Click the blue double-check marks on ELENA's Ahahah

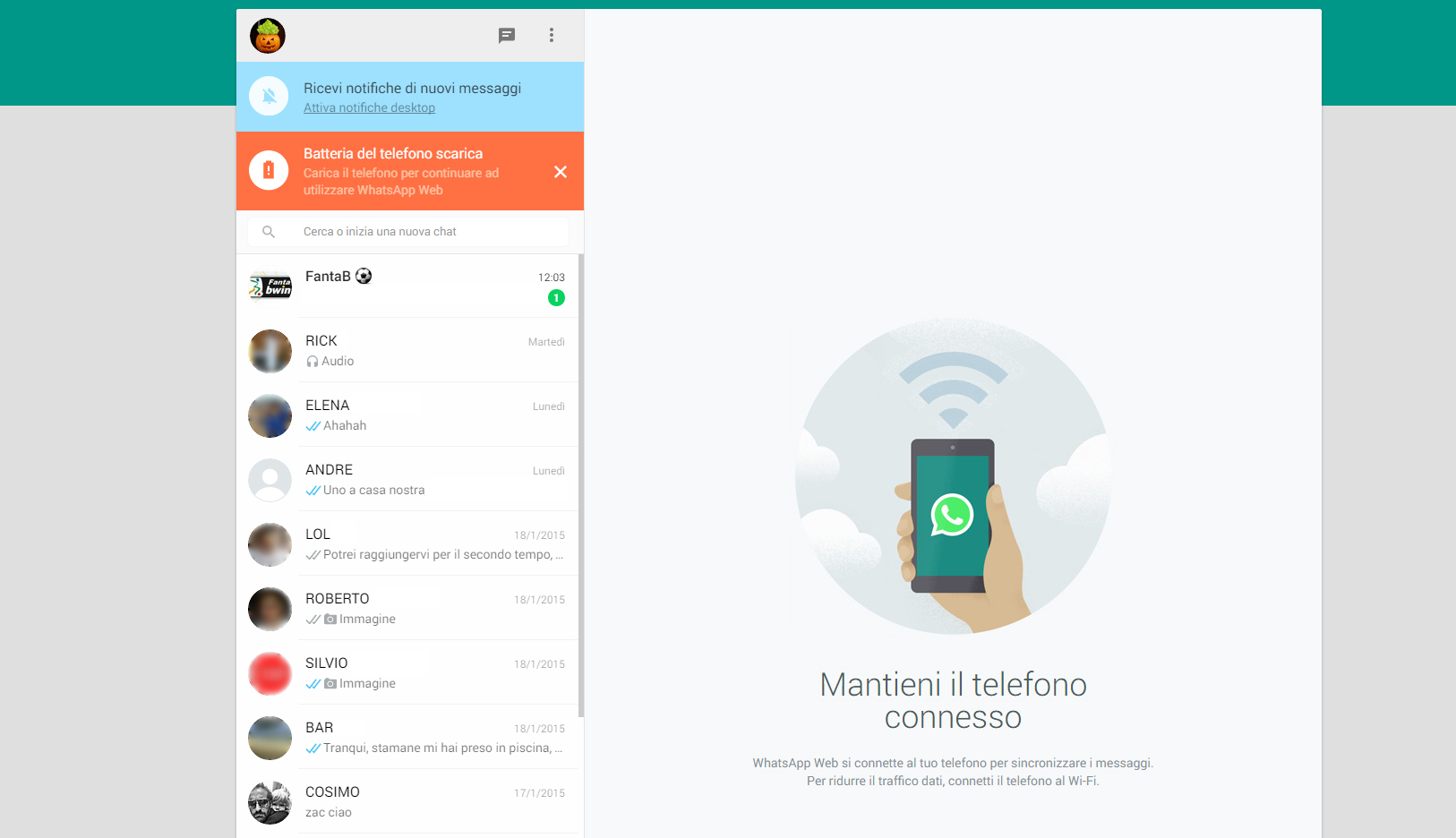[x=312, y=425]
